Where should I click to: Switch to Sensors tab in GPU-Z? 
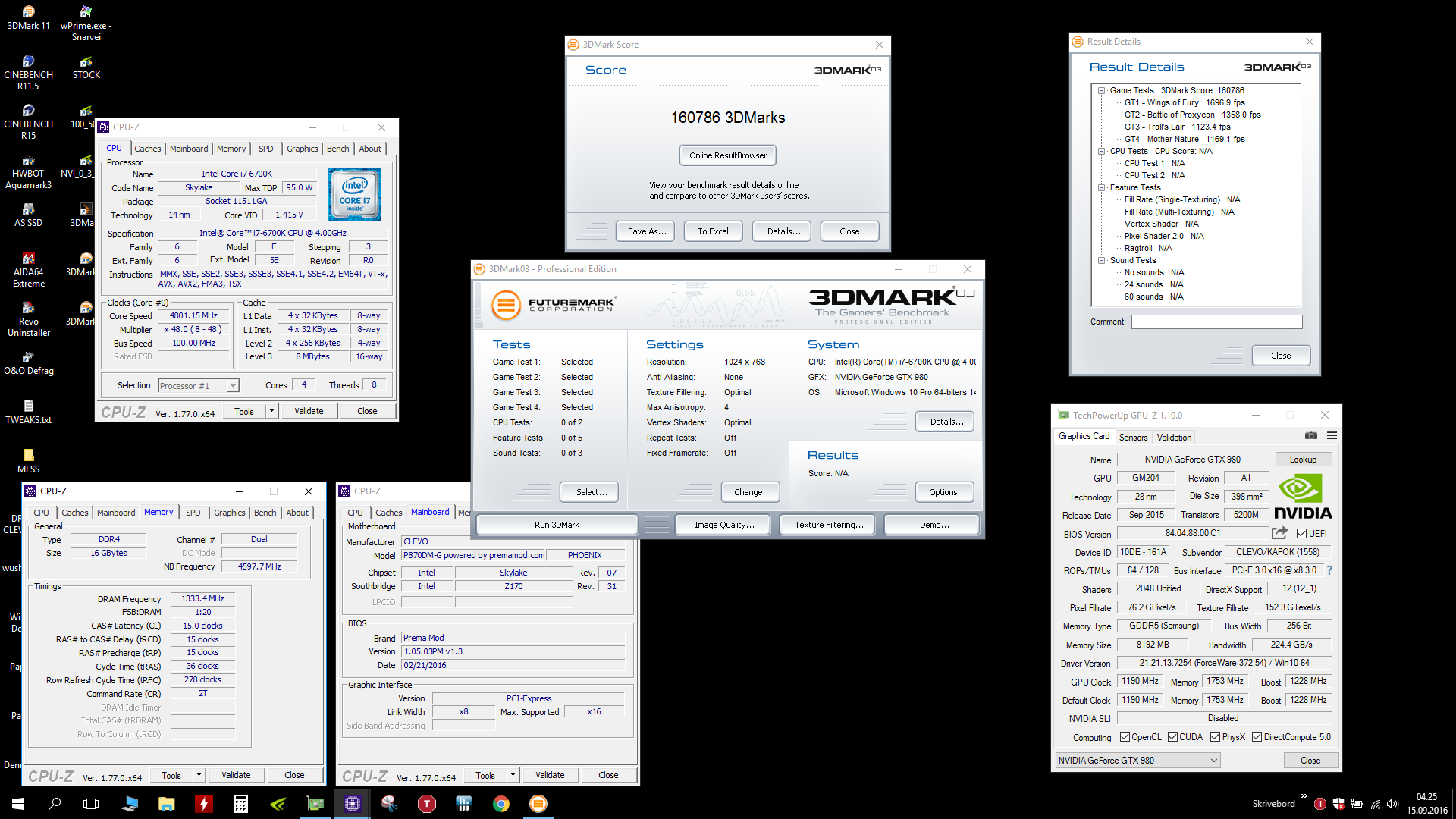click(1133, 437)
